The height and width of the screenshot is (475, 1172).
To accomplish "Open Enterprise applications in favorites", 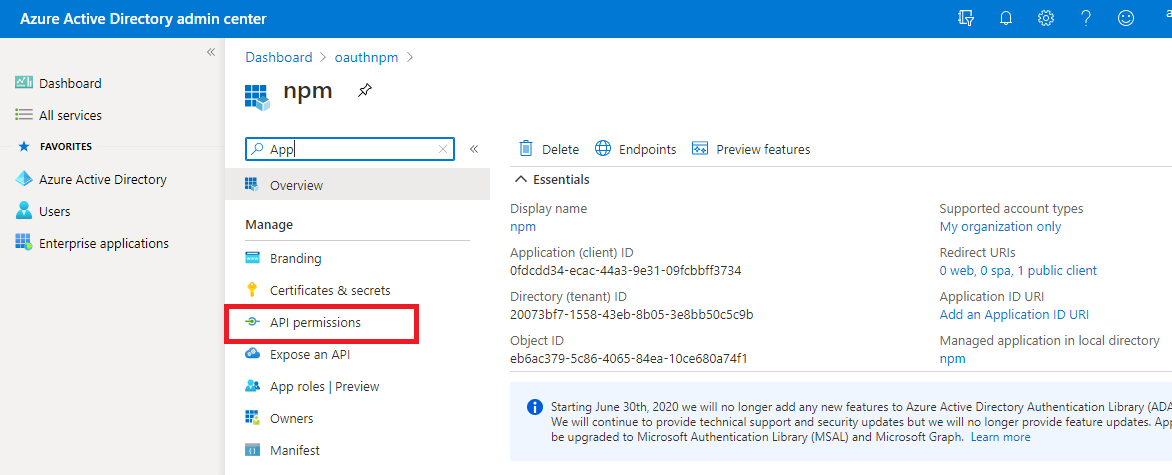I will 103,243.
